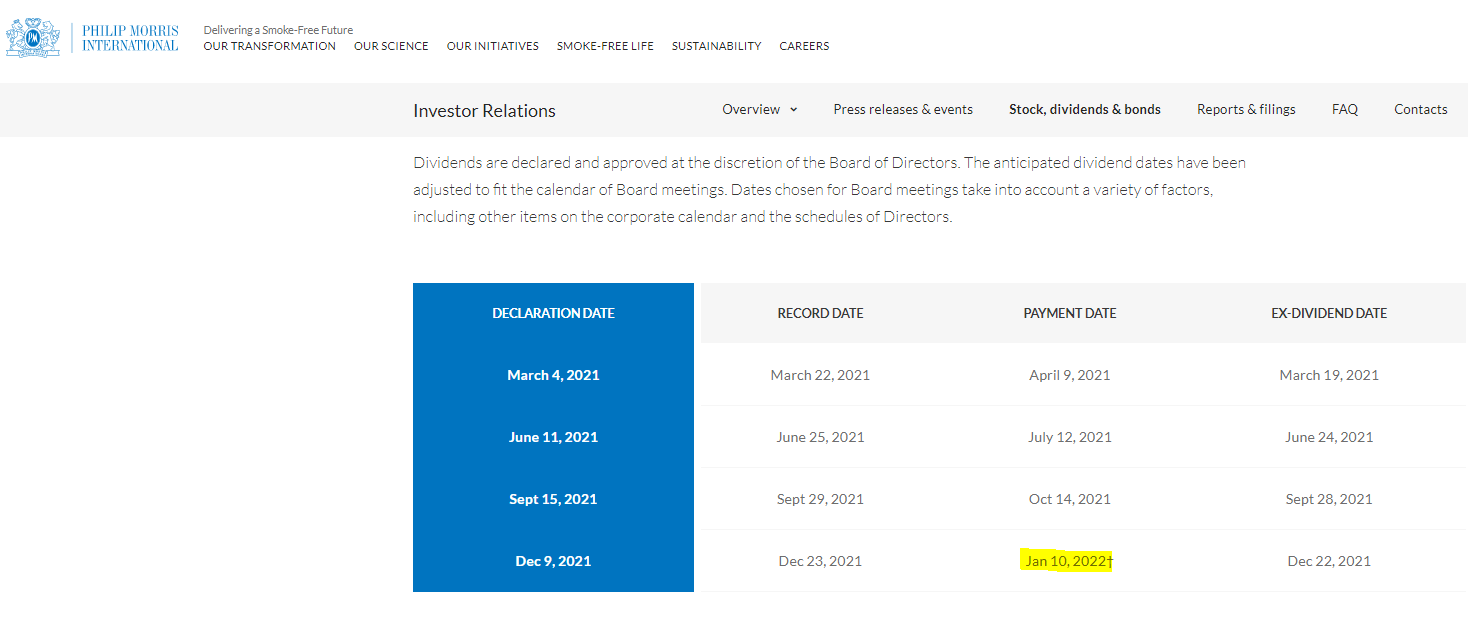Open the Careers page
Viewport: 1468px width, 623px height.
tap(804, 46)
